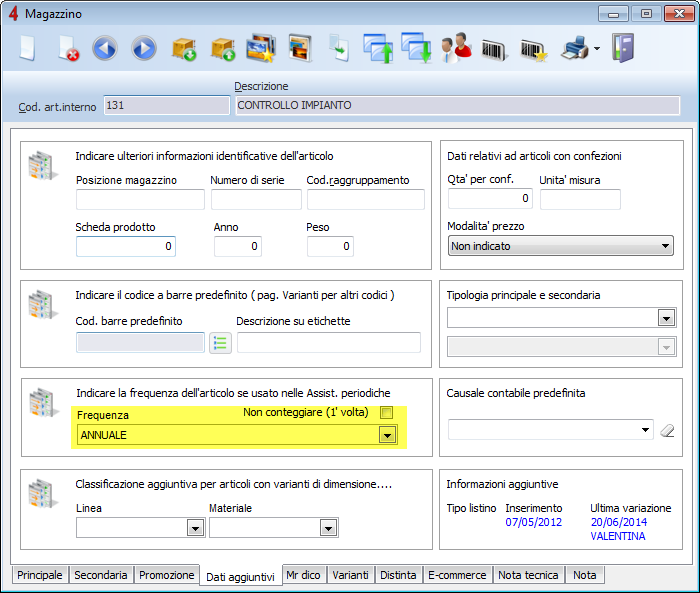Image resolution: width=700 pixels, height=593 pixels.
Task: Click the Numero di serie field
Action: pos(256,200)
